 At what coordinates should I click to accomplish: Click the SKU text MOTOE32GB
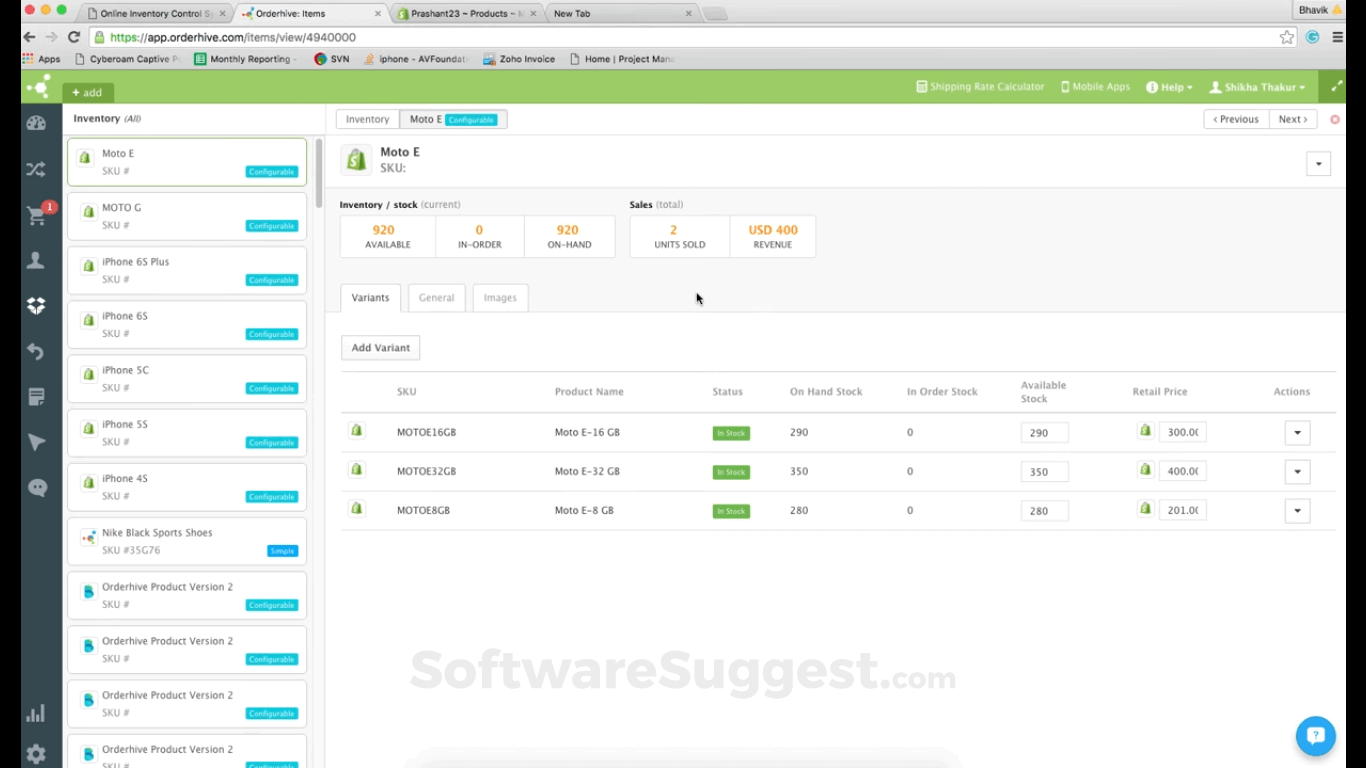pos(426,471)
